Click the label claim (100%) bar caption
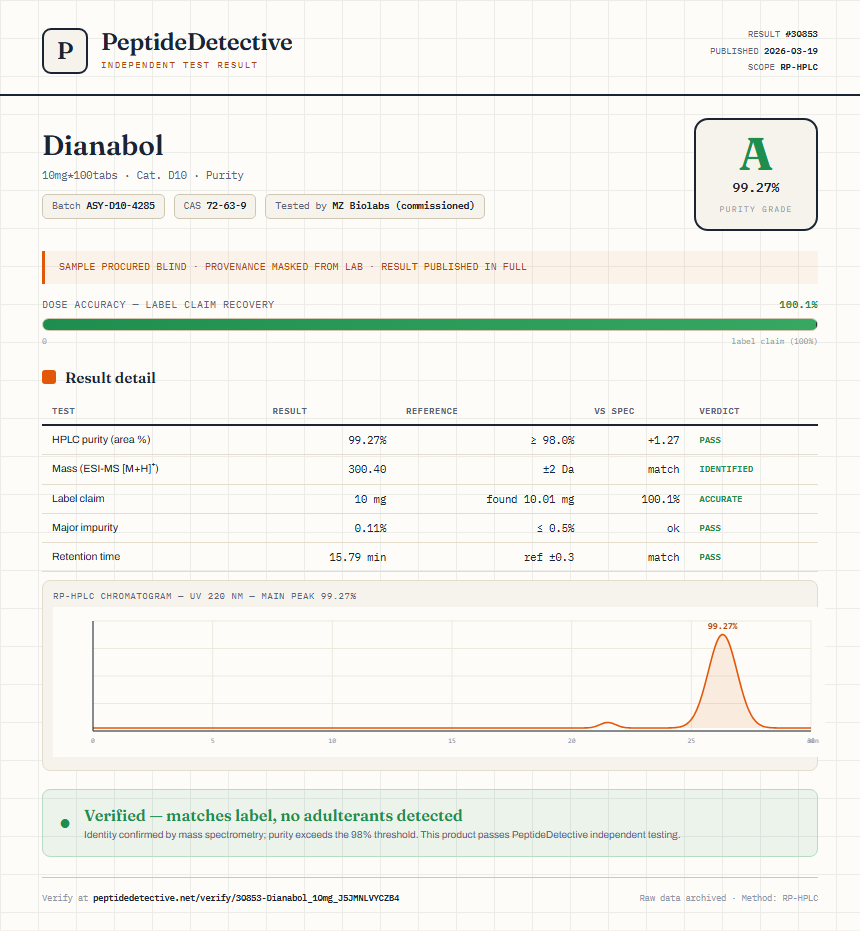This screenshot has width=860, height=931. pyautogui.click(x=774, y=341)
